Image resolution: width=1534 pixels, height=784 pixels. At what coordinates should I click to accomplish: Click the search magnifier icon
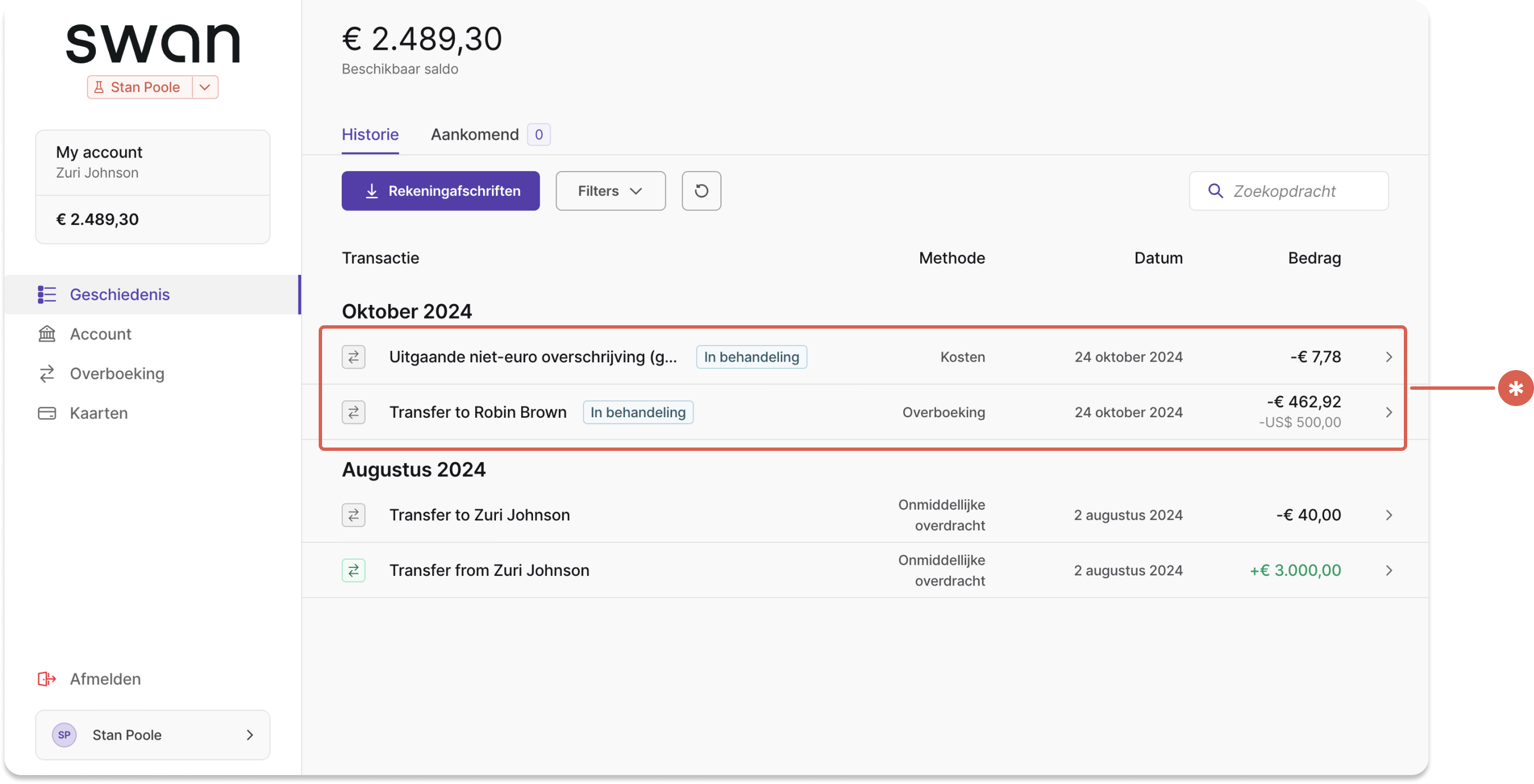[1215, 191]
